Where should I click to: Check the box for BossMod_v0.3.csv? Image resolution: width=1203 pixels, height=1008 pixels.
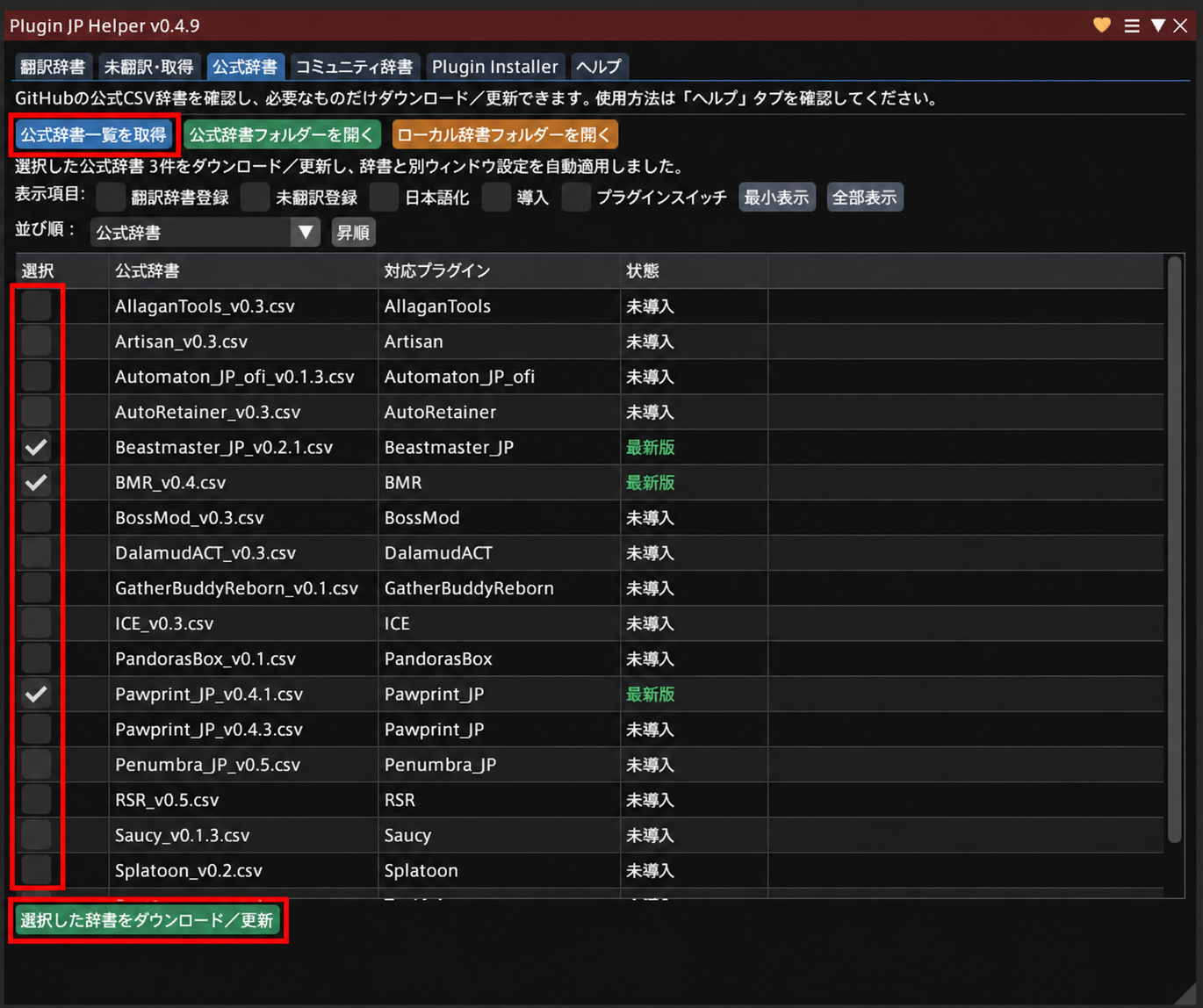[x=37, y=517]
